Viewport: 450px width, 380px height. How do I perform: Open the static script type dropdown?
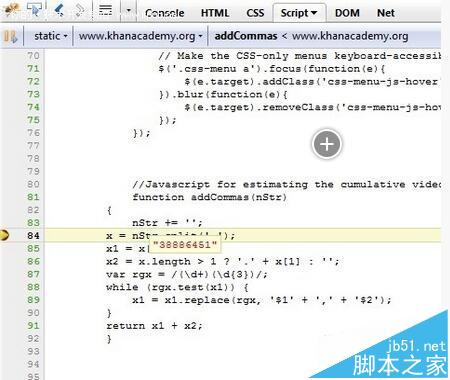coord(51,36)
